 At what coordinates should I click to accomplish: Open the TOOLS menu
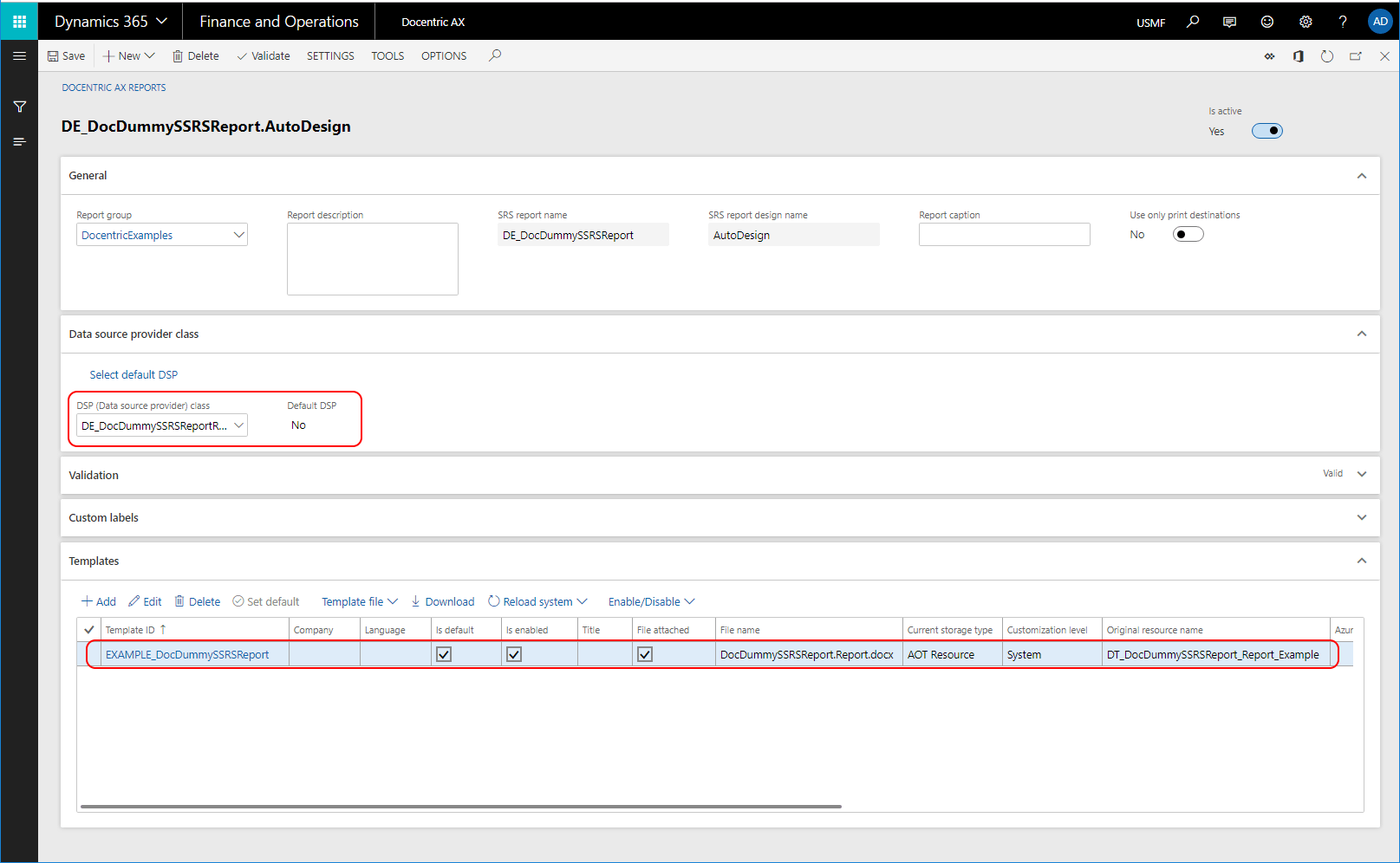coord(387,55)
